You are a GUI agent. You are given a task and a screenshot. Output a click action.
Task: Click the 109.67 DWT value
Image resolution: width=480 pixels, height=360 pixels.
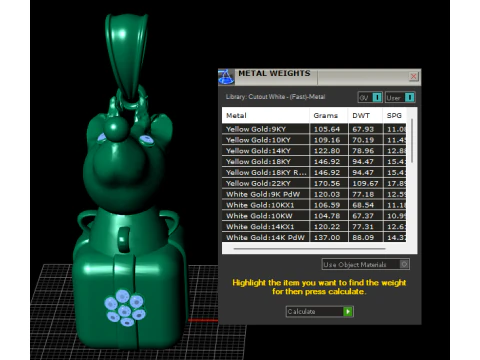365,183
